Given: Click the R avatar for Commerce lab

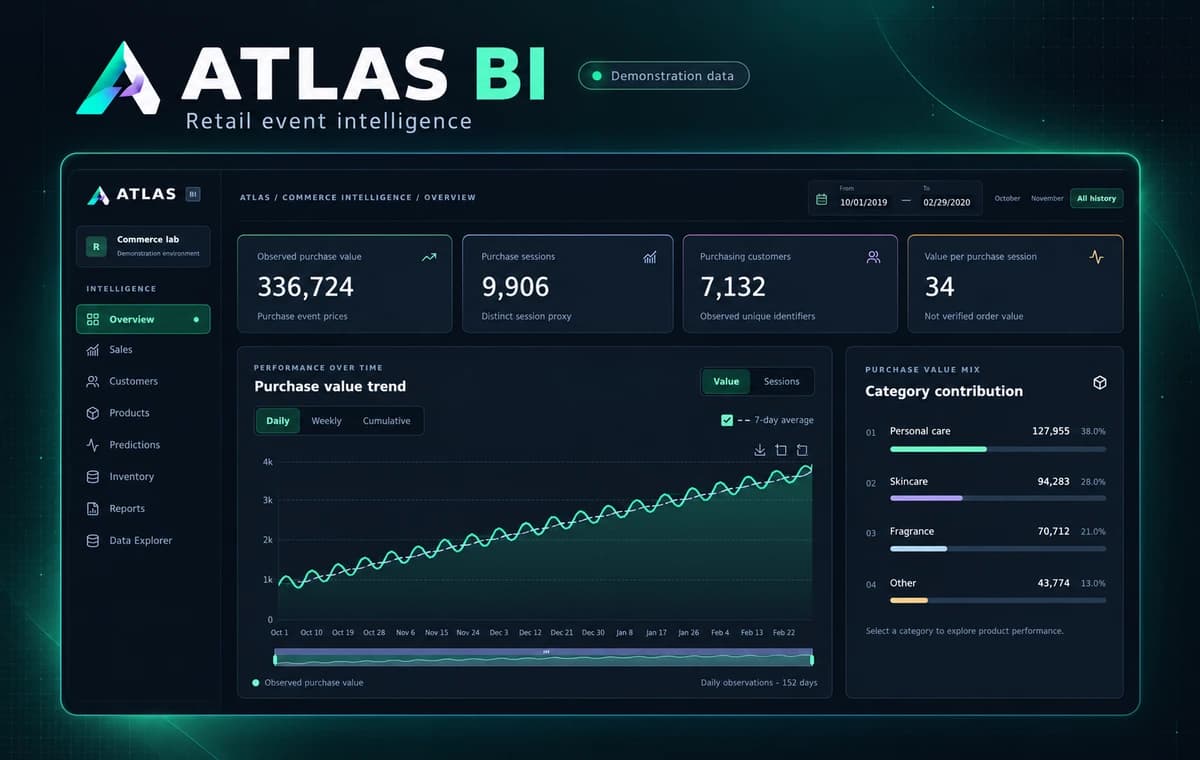Looking at the screenshot, I should [x=96, y=246].
